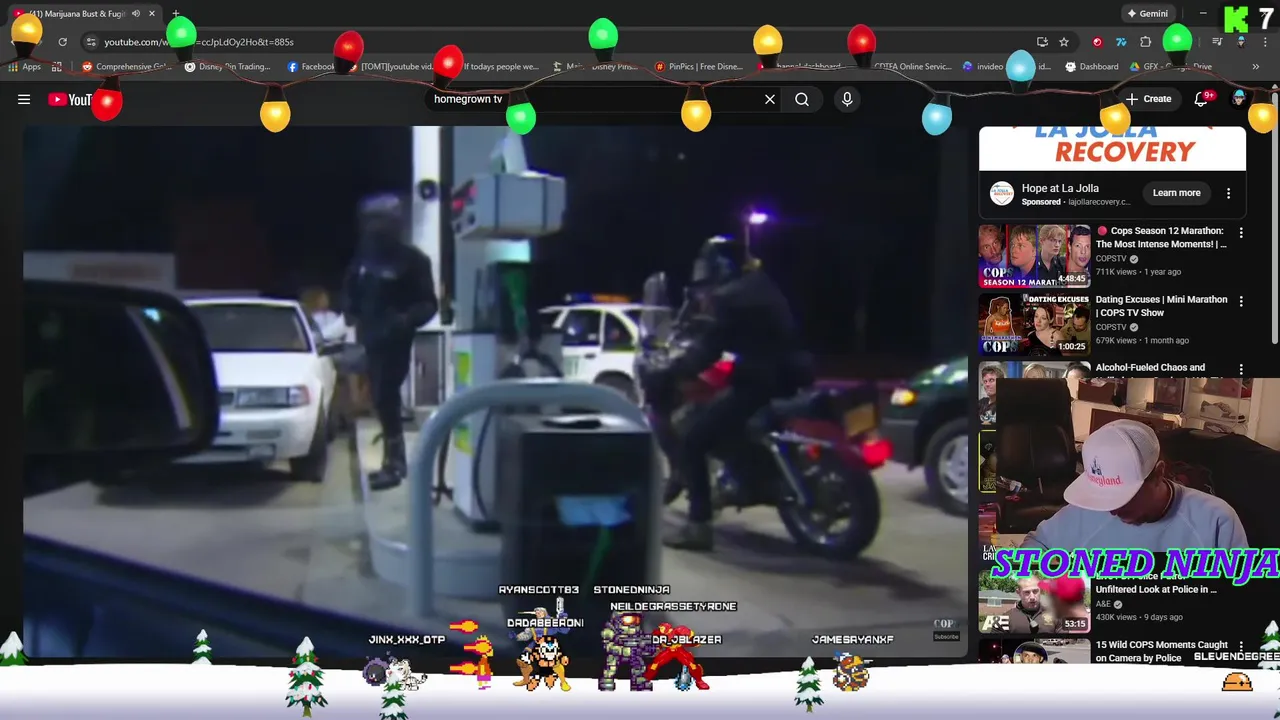Open more options for Cops Season 12 Marathon
Screen dimensions: 1280x720
[x=1241, y=233]
